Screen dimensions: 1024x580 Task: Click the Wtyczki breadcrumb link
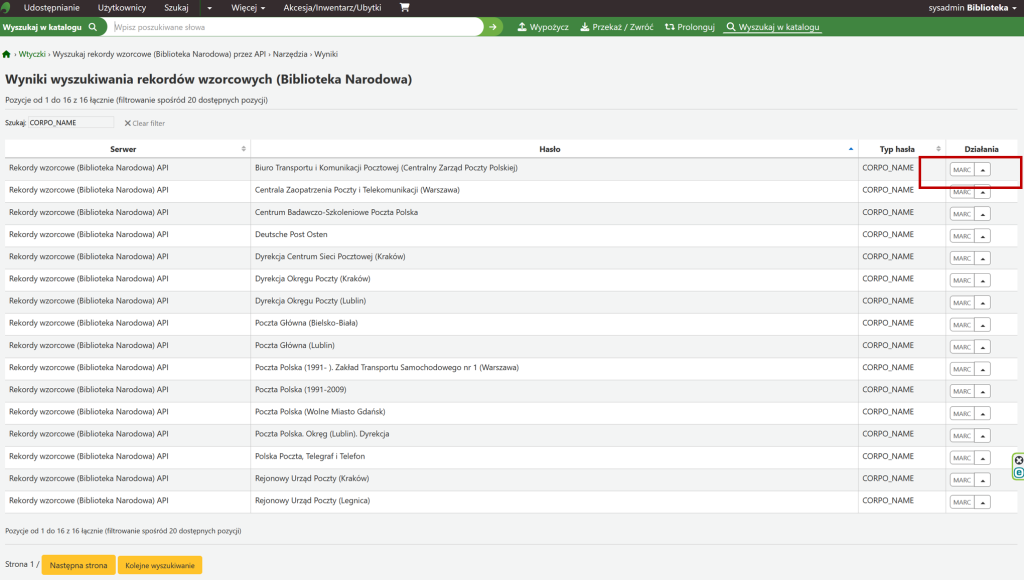click(x=32, y=53)
